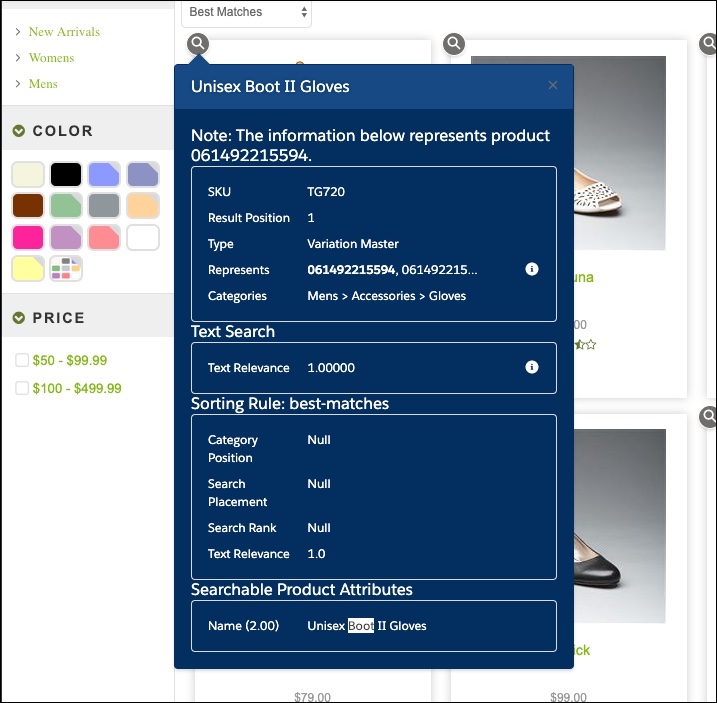Image resolution: width=717 pixels, height=703 pixels.
Task: Open the New Arrivals category
Action: click(x=64, y=32)
